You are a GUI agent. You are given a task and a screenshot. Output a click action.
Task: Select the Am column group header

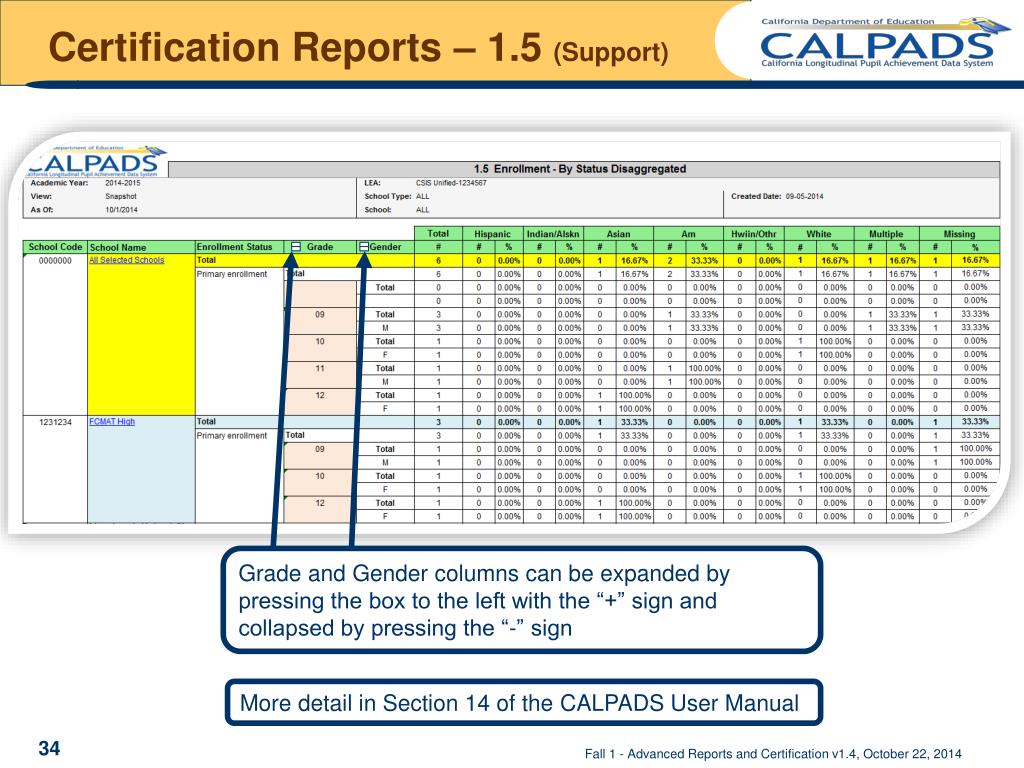coord(688,234)
